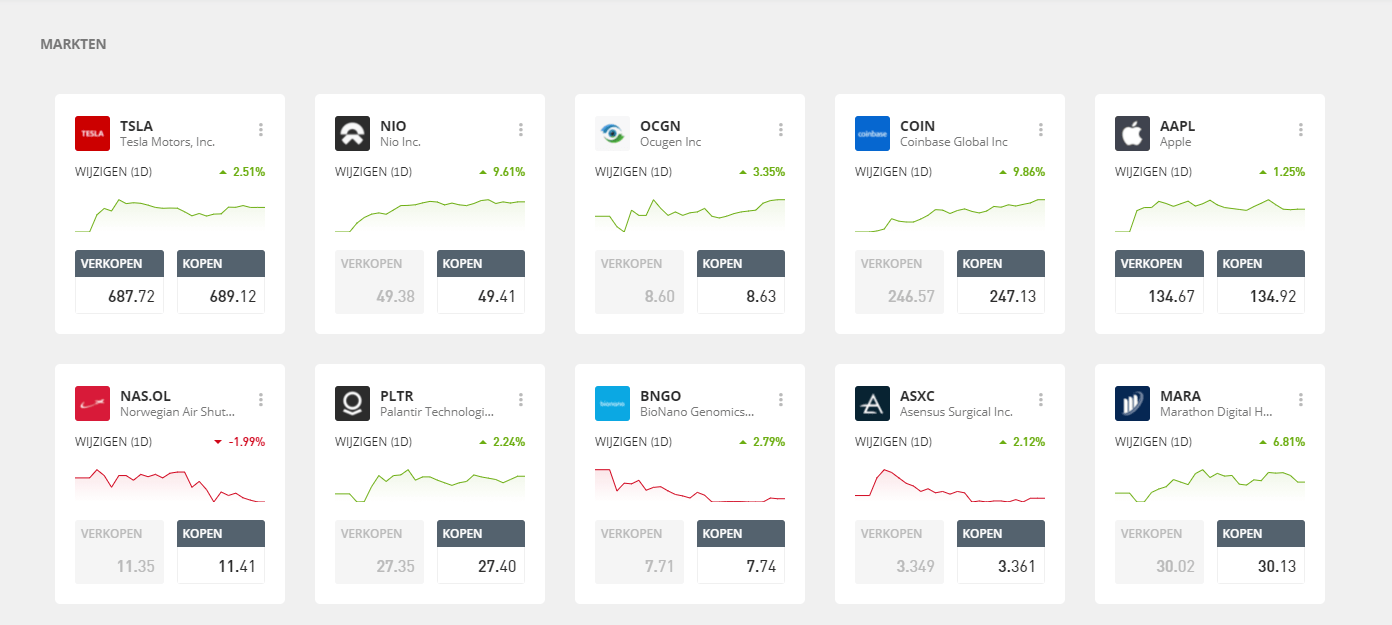
Task: Open the Coinbase Global Inc name link
Action: coord(954,142)
